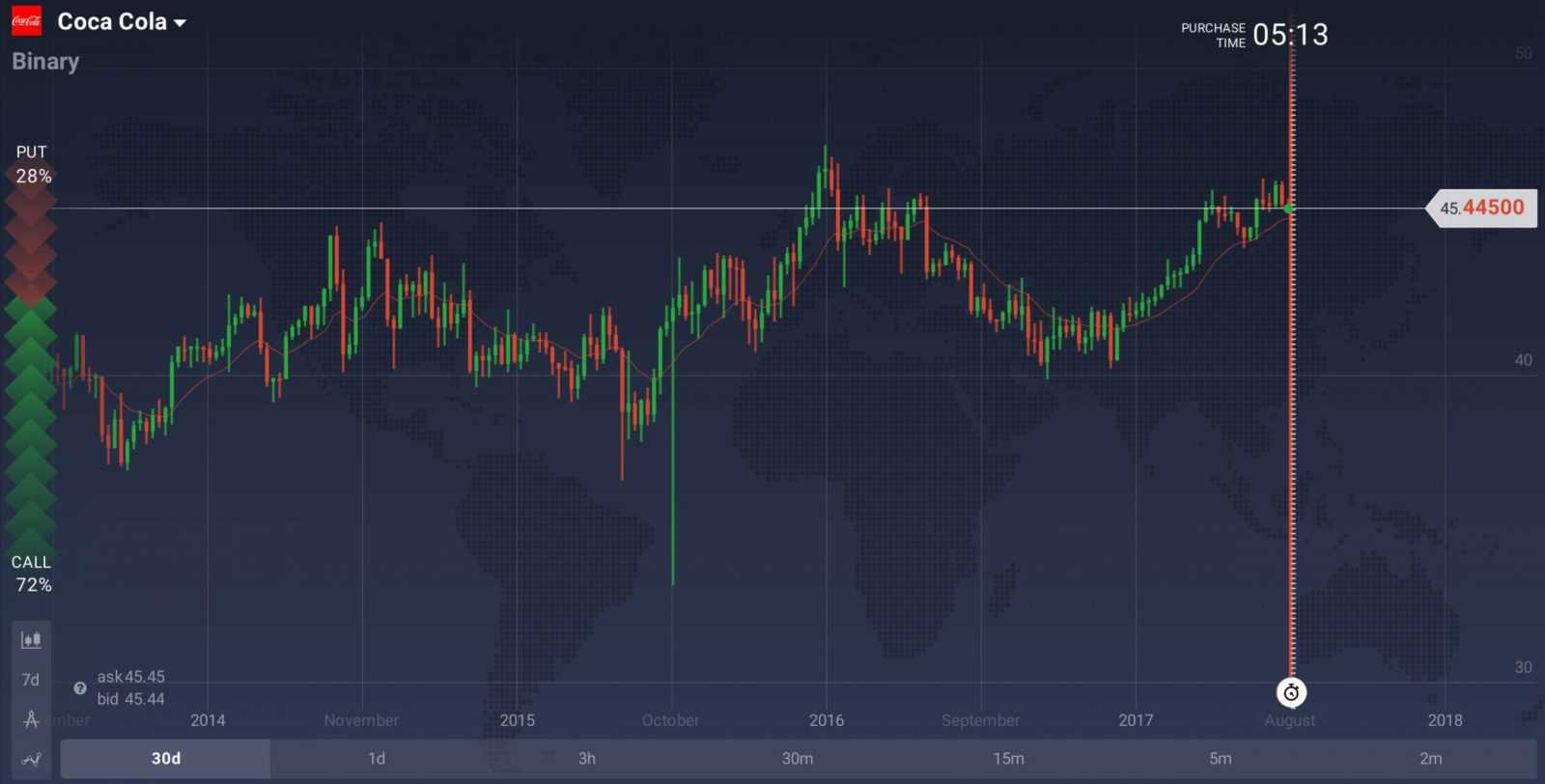Screen dimensions: 1545x784
Task: Click the CALL 72% sentiment label
Action: [33, 574]
